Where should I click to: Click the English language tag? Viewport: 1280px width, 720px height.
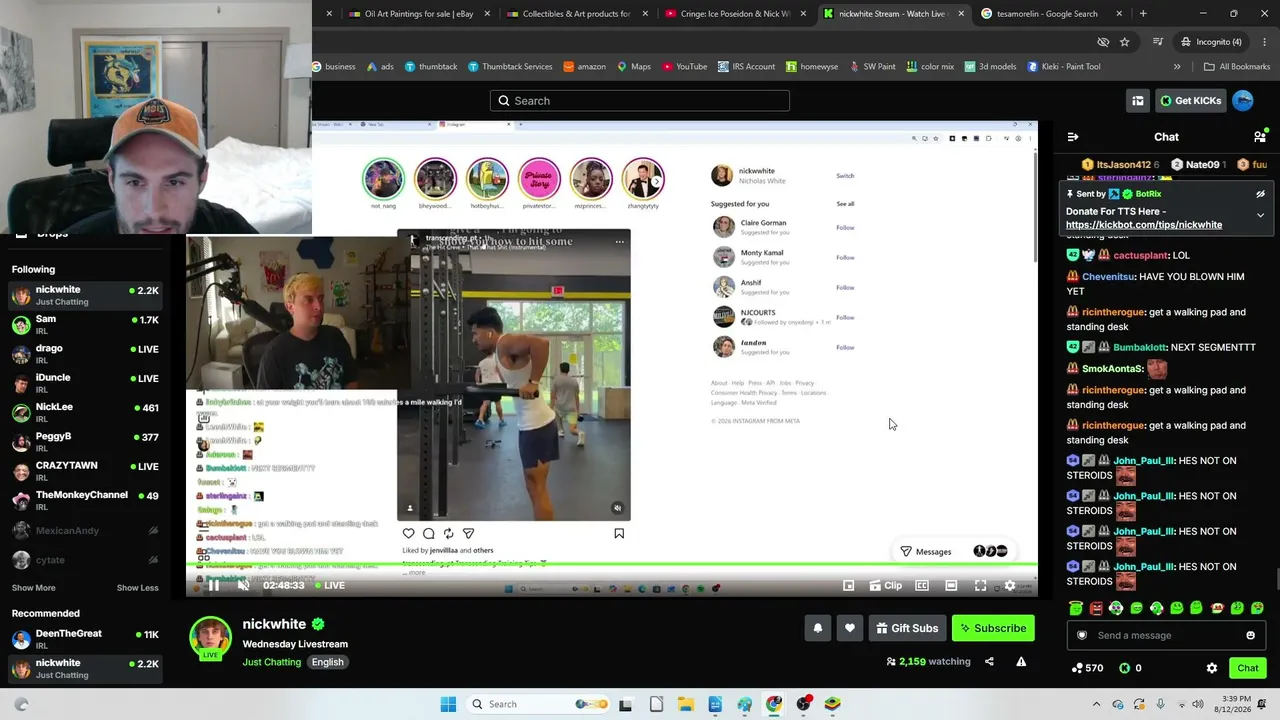[x=327, y=662]
